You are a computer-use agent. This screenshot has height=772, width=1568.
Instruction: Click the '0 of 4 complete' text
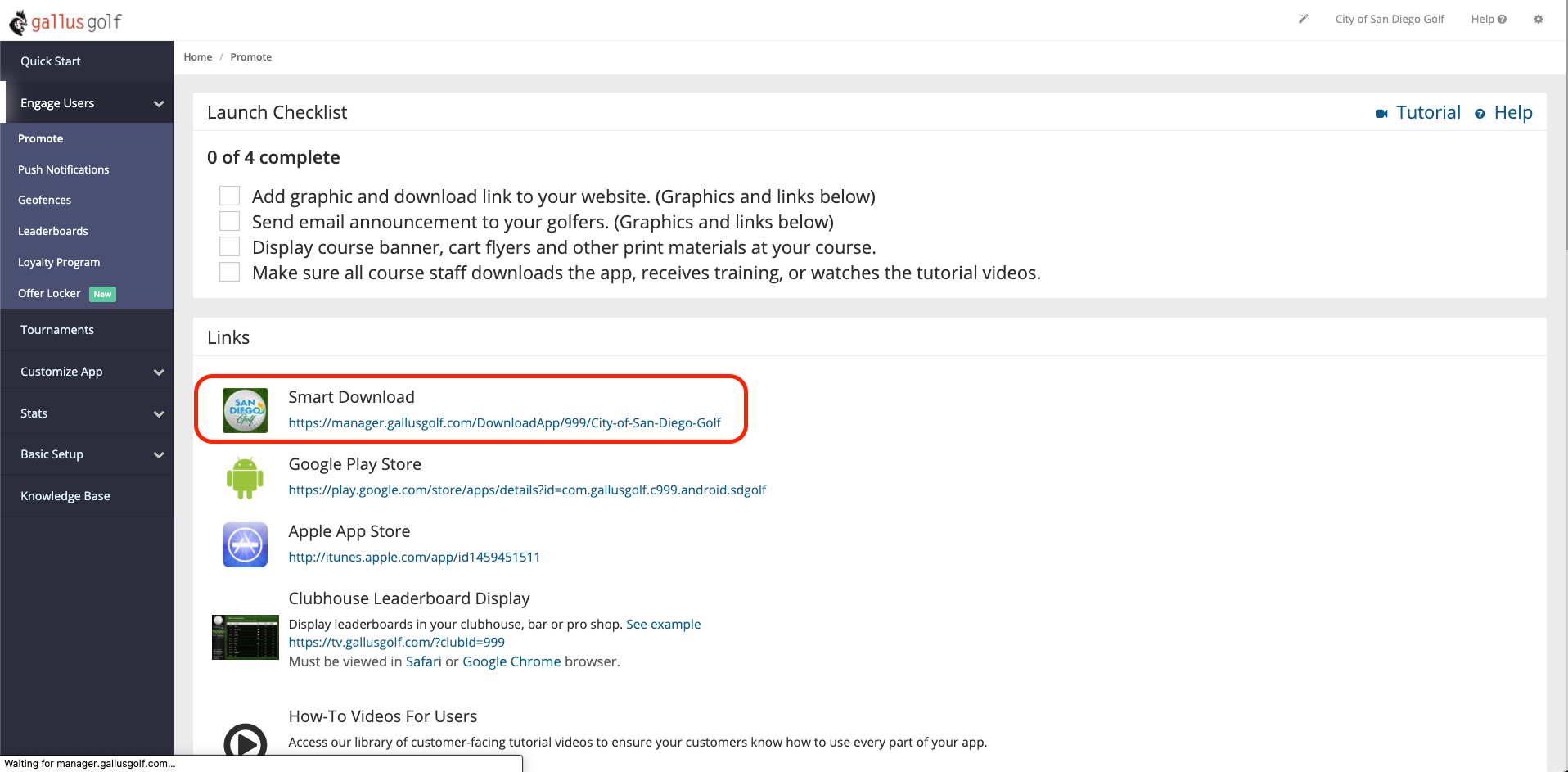coord(273,157)
